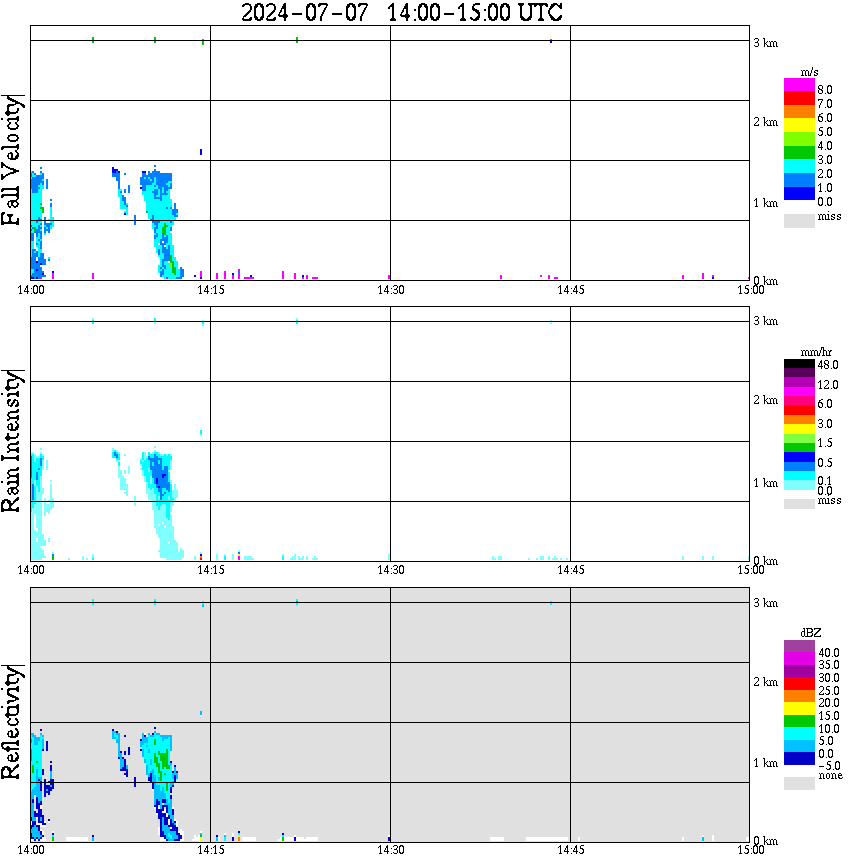850x868 pixels.
Task: Click '14:30' time label under Fall Velocity plot
Action: point(391,290)
